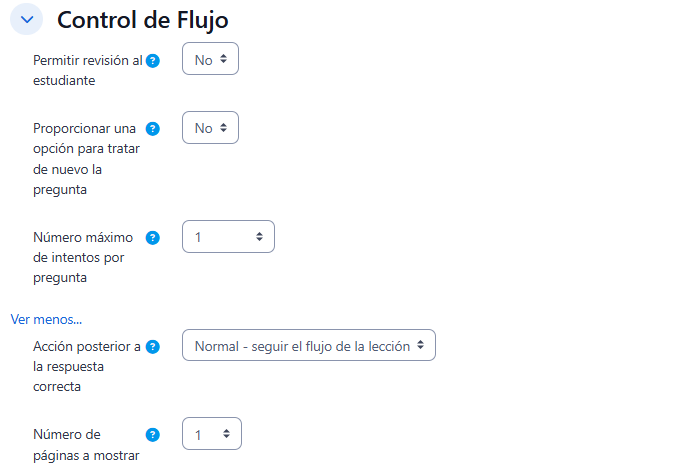Click the Acción posterior a la respuesta label

click(x=87, y=366)
